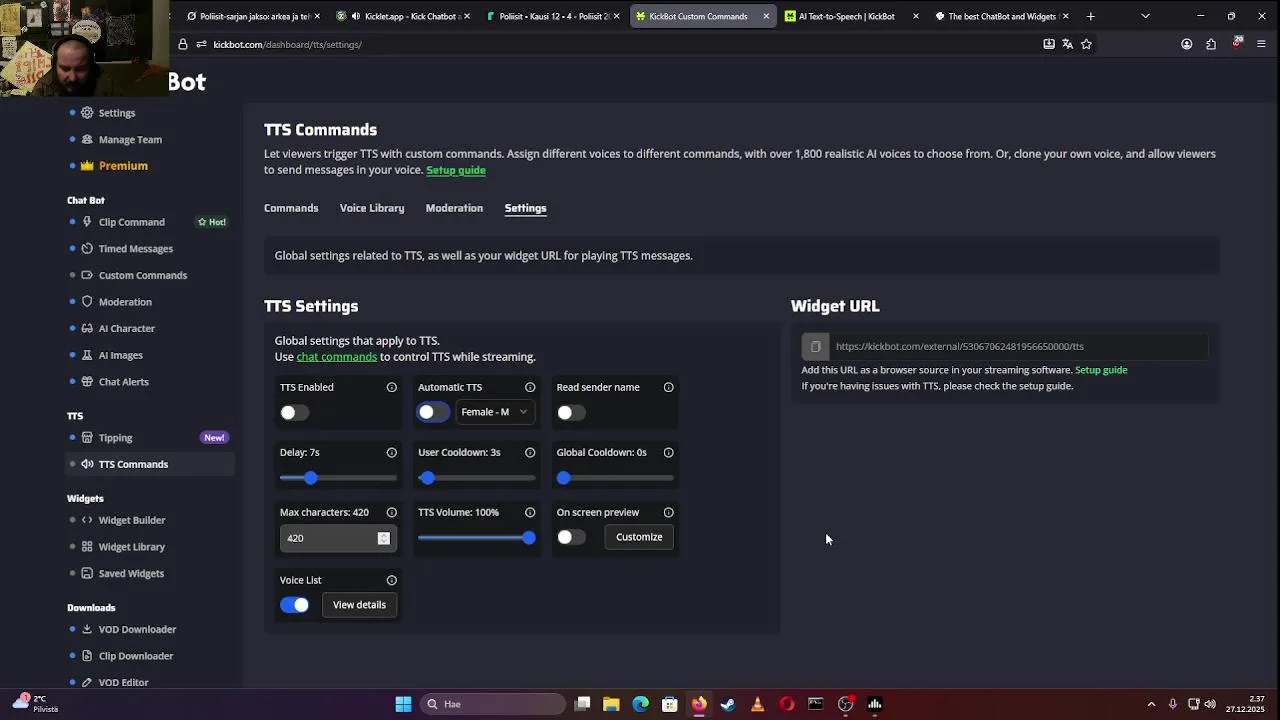Adjust Max characters number stepper arrows

383,538
